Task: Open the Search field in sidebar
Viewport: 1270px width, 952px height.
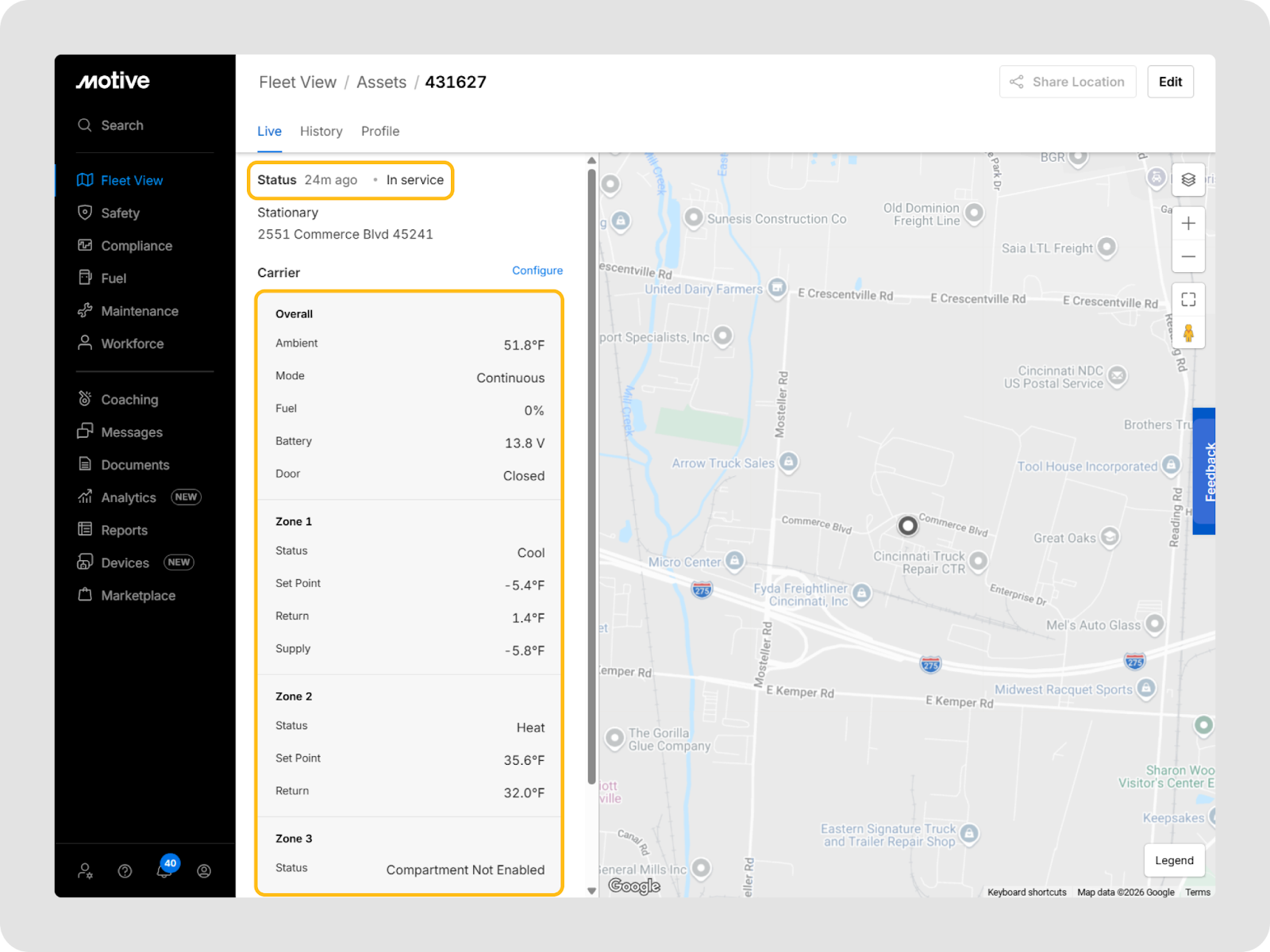Action: point(121,125)
